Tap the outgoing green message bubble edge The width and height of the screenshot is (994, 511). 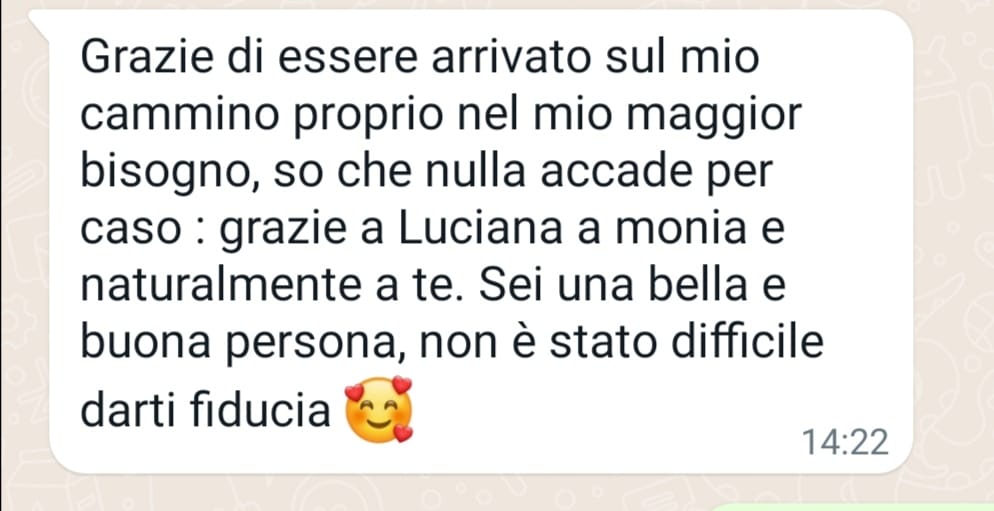(x=849, y=508)
